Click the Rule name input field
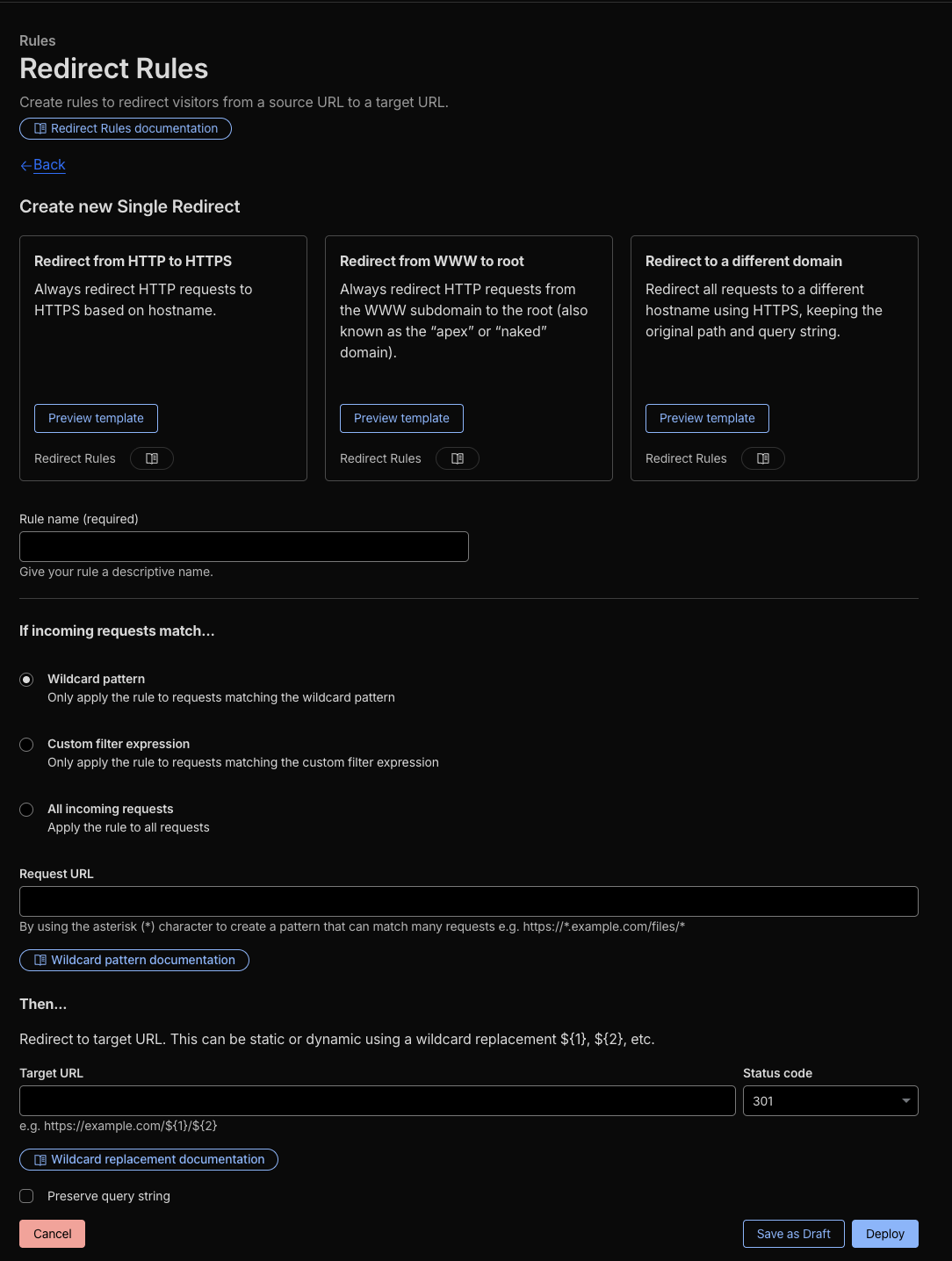Viewport: 952px width, 1261px height. pyautogui.click(x=244, y=546)
